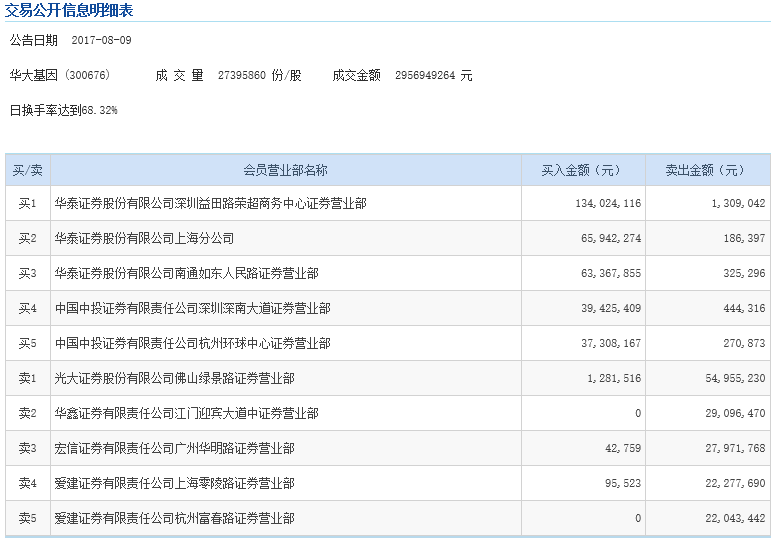Click sell amount 325,296
Screen dimensions: 775x542
tap(744, 273)
